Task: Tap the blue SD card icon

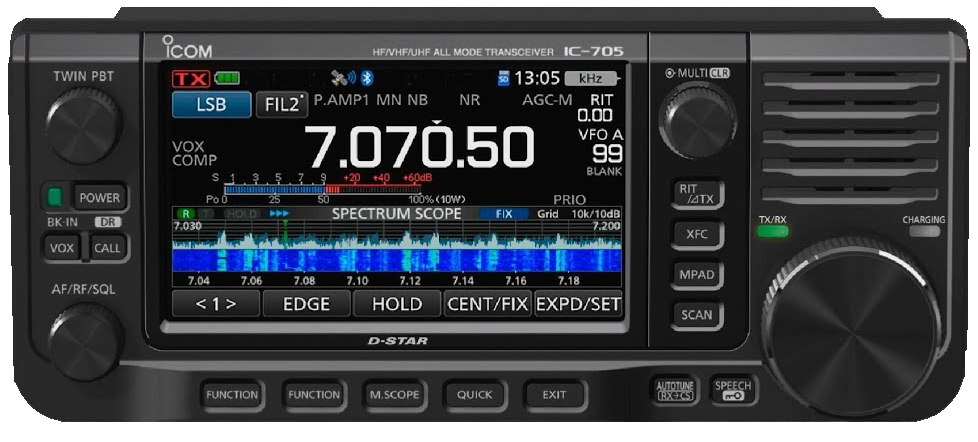Action: tap(504, 79)
